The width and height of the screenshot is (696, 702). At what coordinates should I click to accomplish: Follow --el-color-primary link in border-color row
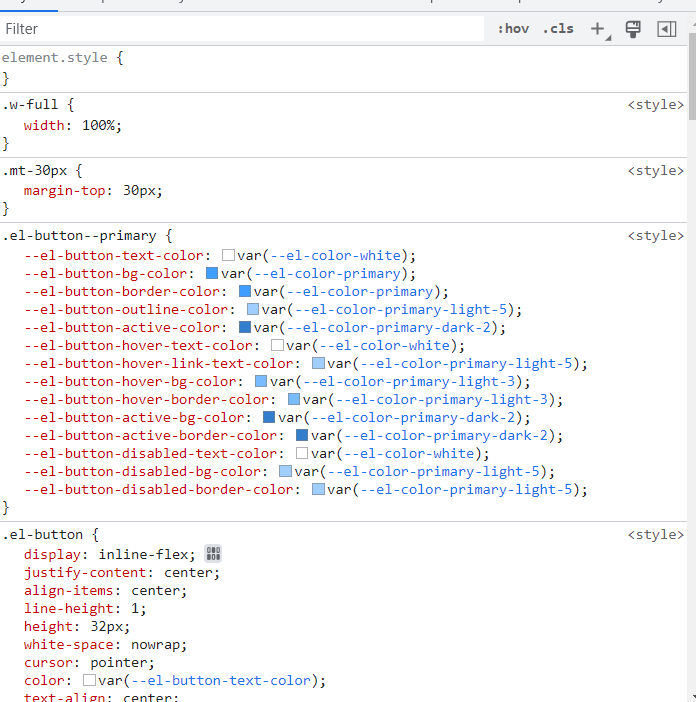coord(360,291)
